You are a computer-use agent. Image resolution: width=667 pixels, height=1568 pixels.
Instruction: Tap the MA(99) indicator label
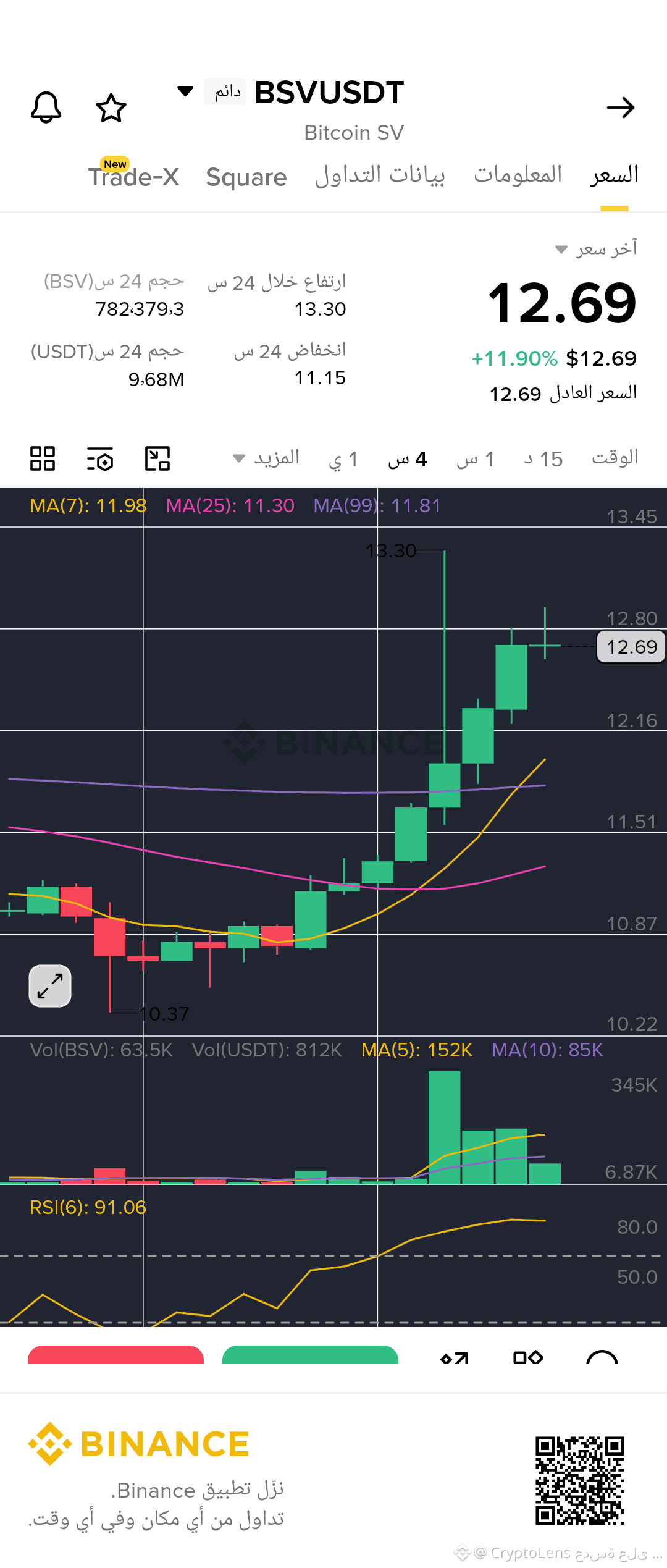pyautogui.click(x=377, y=505)
